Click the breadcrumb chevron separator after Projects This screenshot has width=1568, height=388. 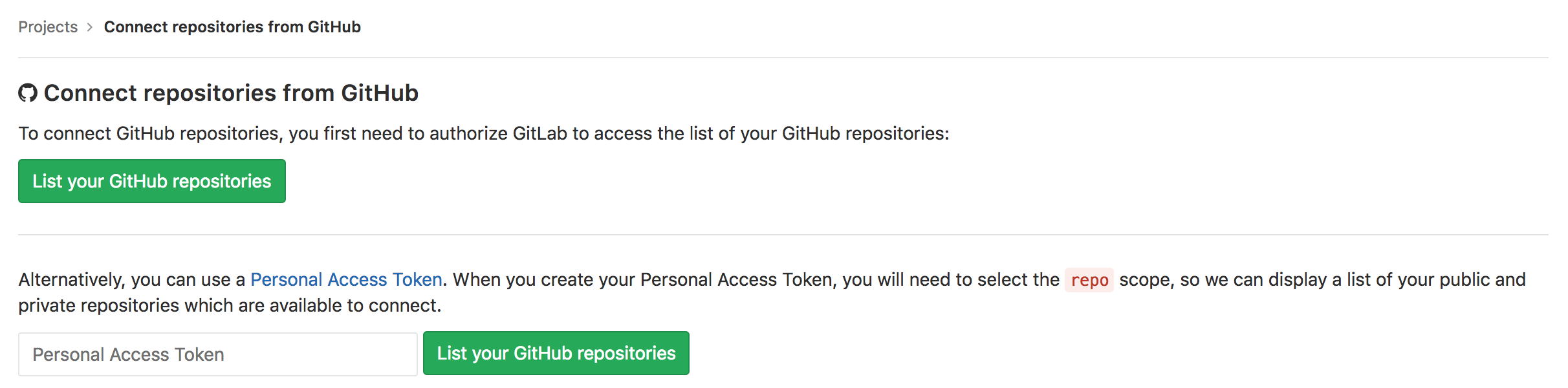(x=90, y=27)
